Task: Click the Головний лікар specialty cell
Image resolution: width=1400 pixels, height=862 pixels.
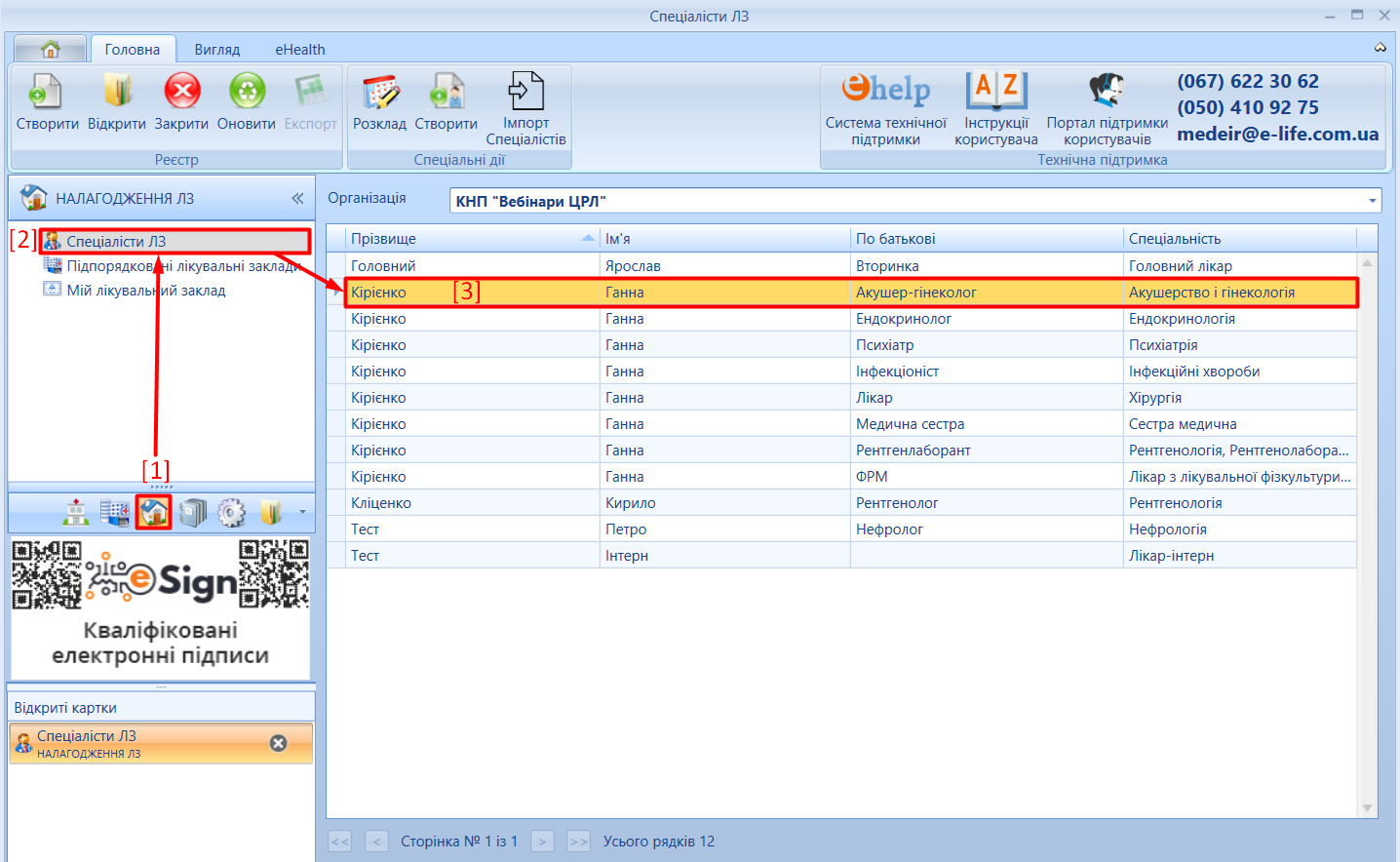Action: point(1240,266)
